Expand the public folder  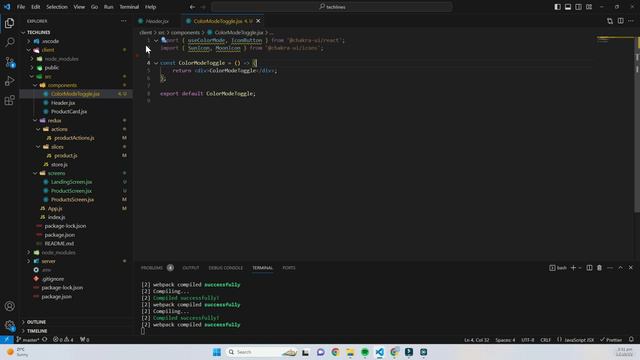tap(32, 68)
